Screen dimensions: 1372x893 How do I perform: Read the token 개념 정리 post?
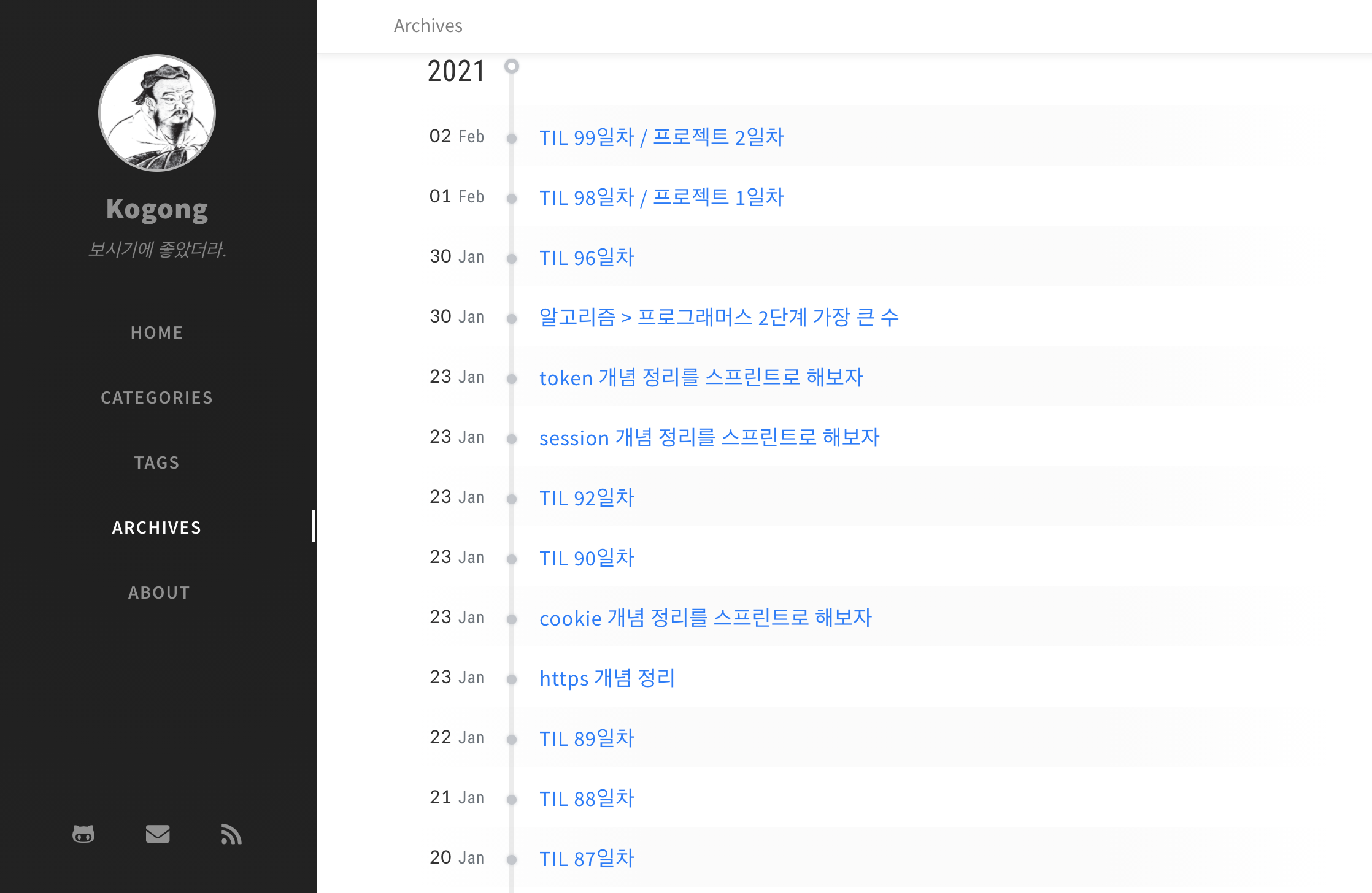point(701,377)
